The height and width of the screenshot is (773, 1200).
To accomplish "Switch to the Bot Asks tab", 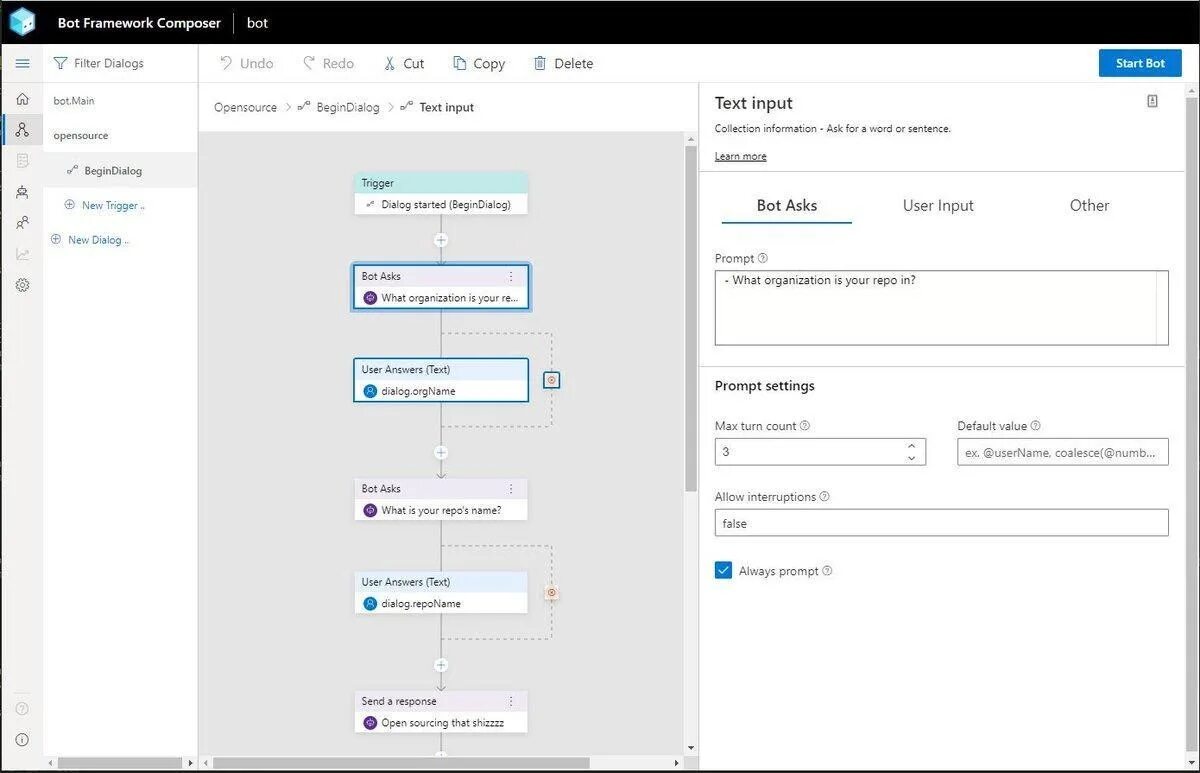I will point(786,205).
